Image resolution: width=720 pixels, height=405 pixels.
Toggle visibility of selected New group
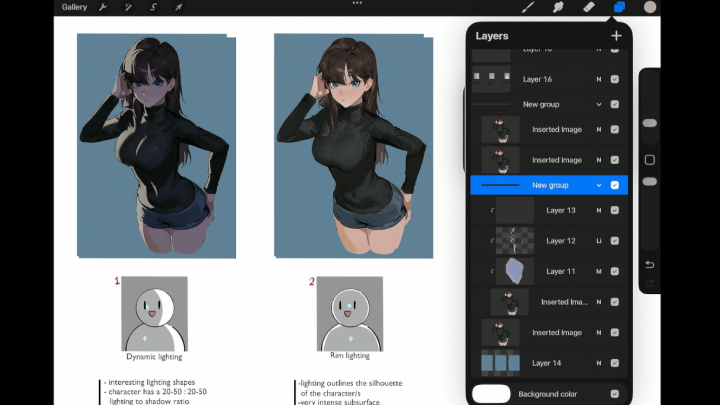click(x=615, y=185)
